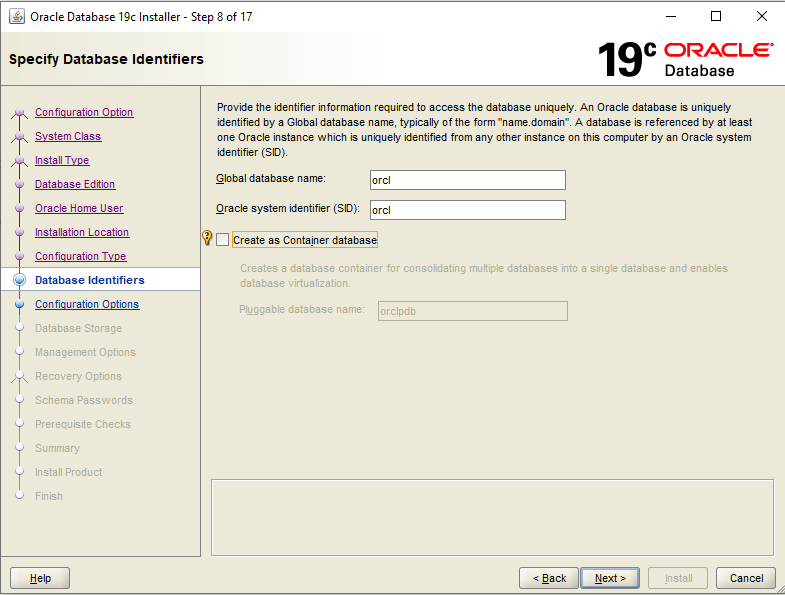Maximize the installer window

(716, 17)
